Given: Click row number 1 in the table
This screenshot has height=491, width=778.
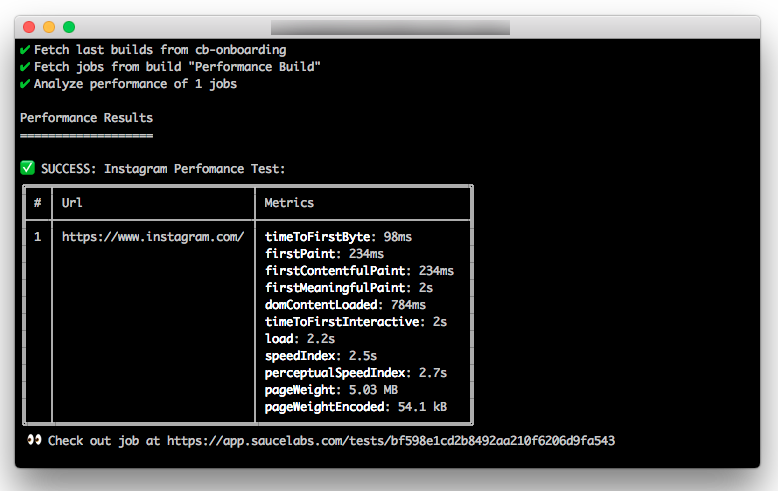Looking at the screenshot, I should (x=37, y=237).
